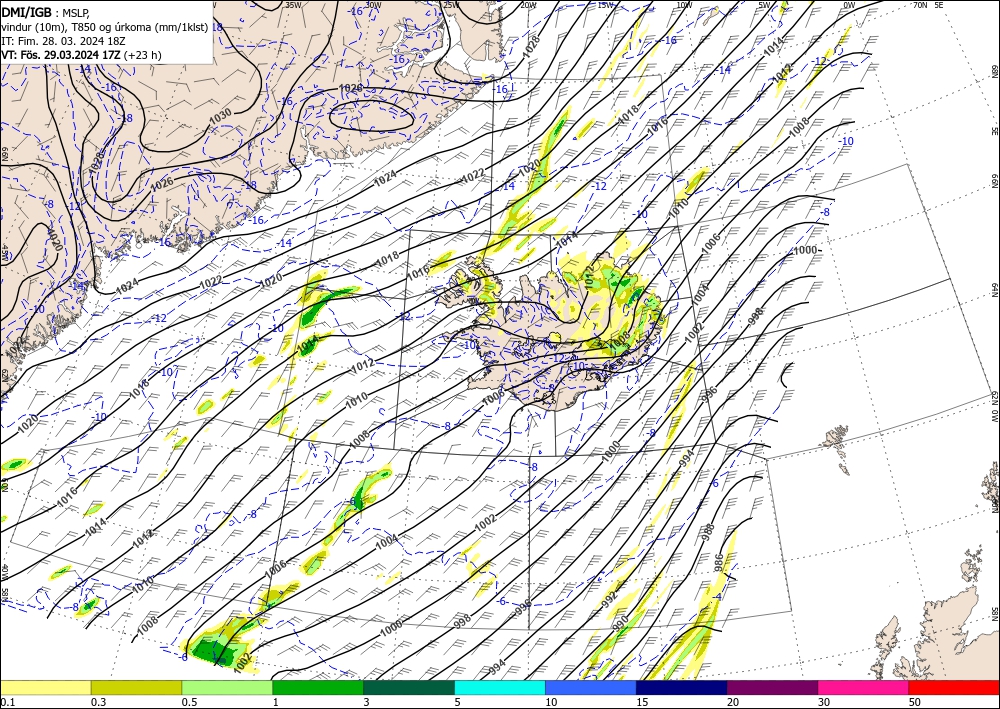
Task: Click the '0.1' legend value
Action: (6, 702)
